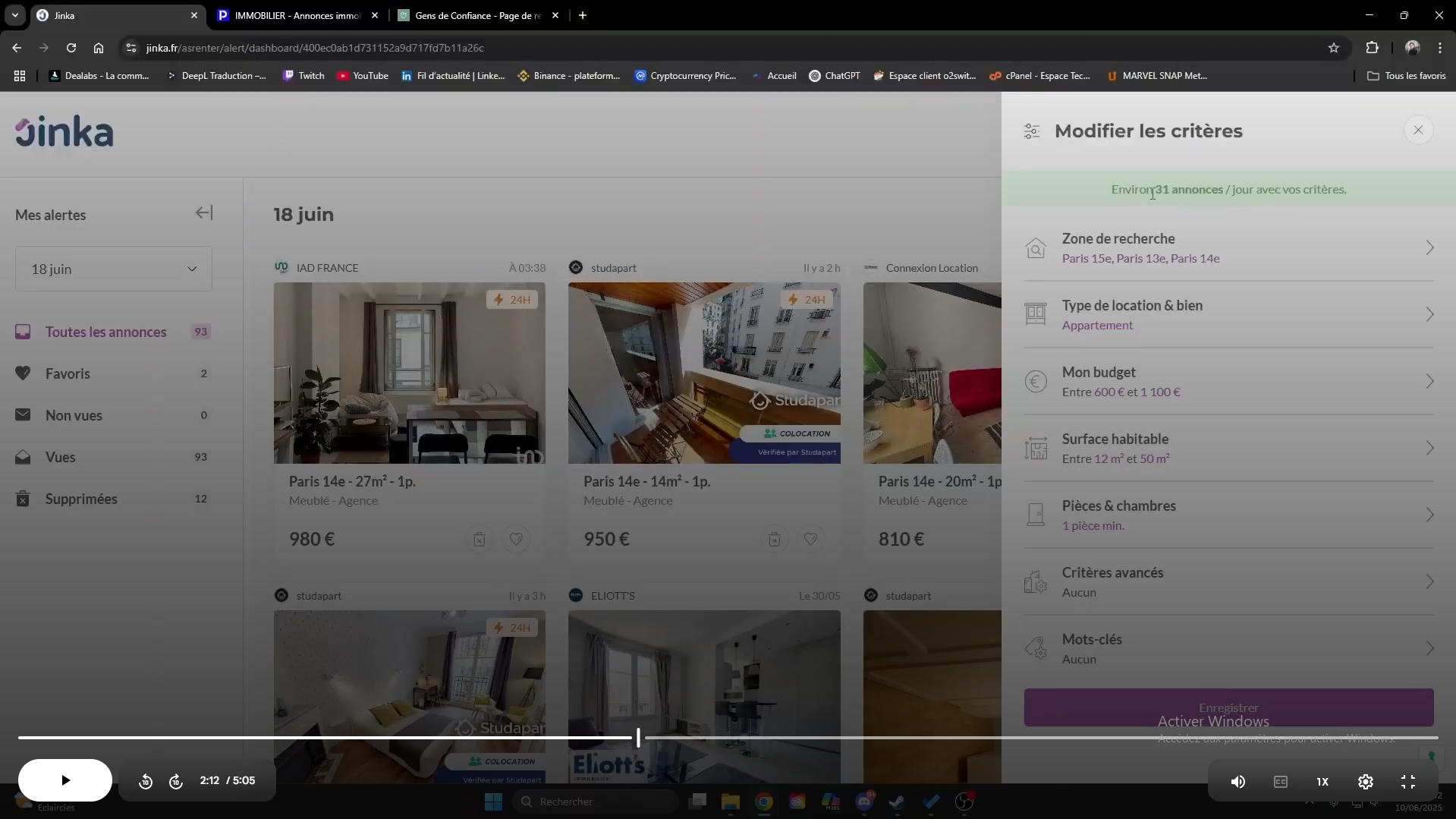Mute the video volume
Viewport: 1456px width, 819px height.
[x=1237, y=782]
